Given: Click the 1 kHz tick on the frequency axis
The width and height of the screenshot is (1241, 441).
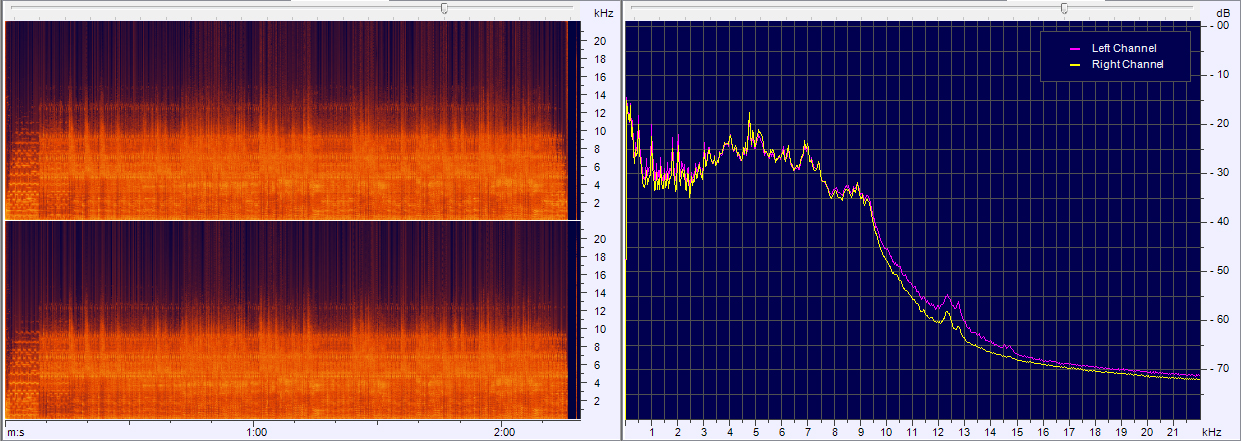Looking at the screenshot, I should tap(652, 432).
